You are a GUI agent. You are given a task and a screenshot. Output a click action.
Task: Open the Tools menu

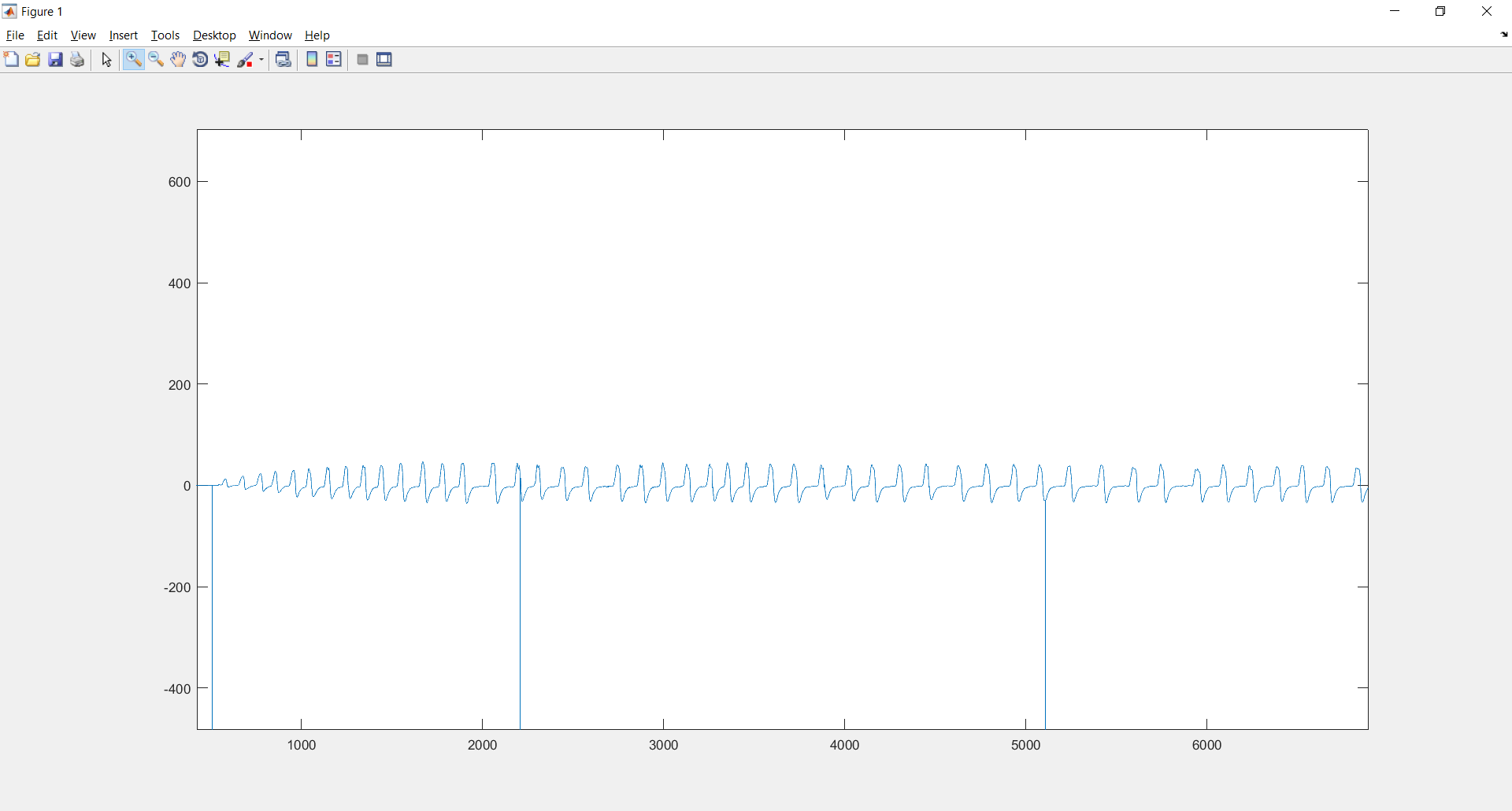[165, 35]
